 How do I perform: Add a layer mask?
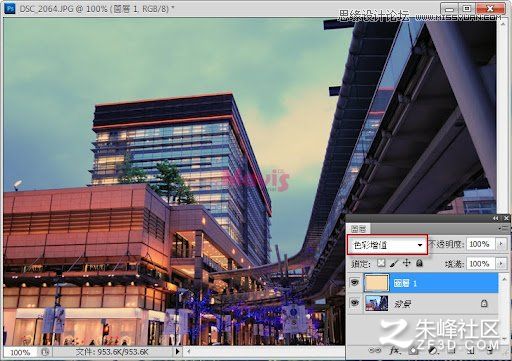[x=413, y=351]
